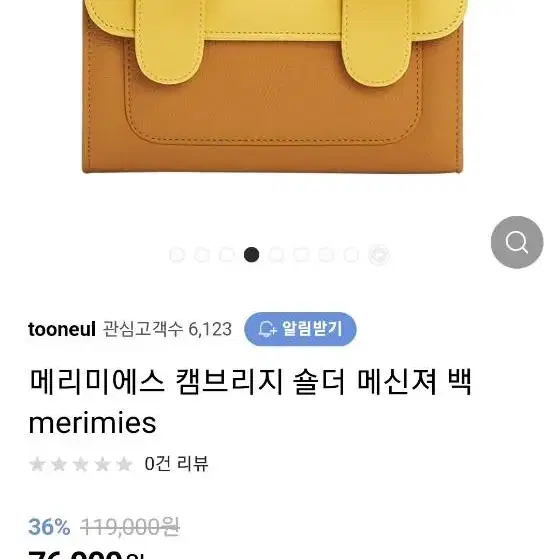Tap the 관심고객수 6,123 follower count
This screenshot has height=559, width=559.
(x=167, y=329)
